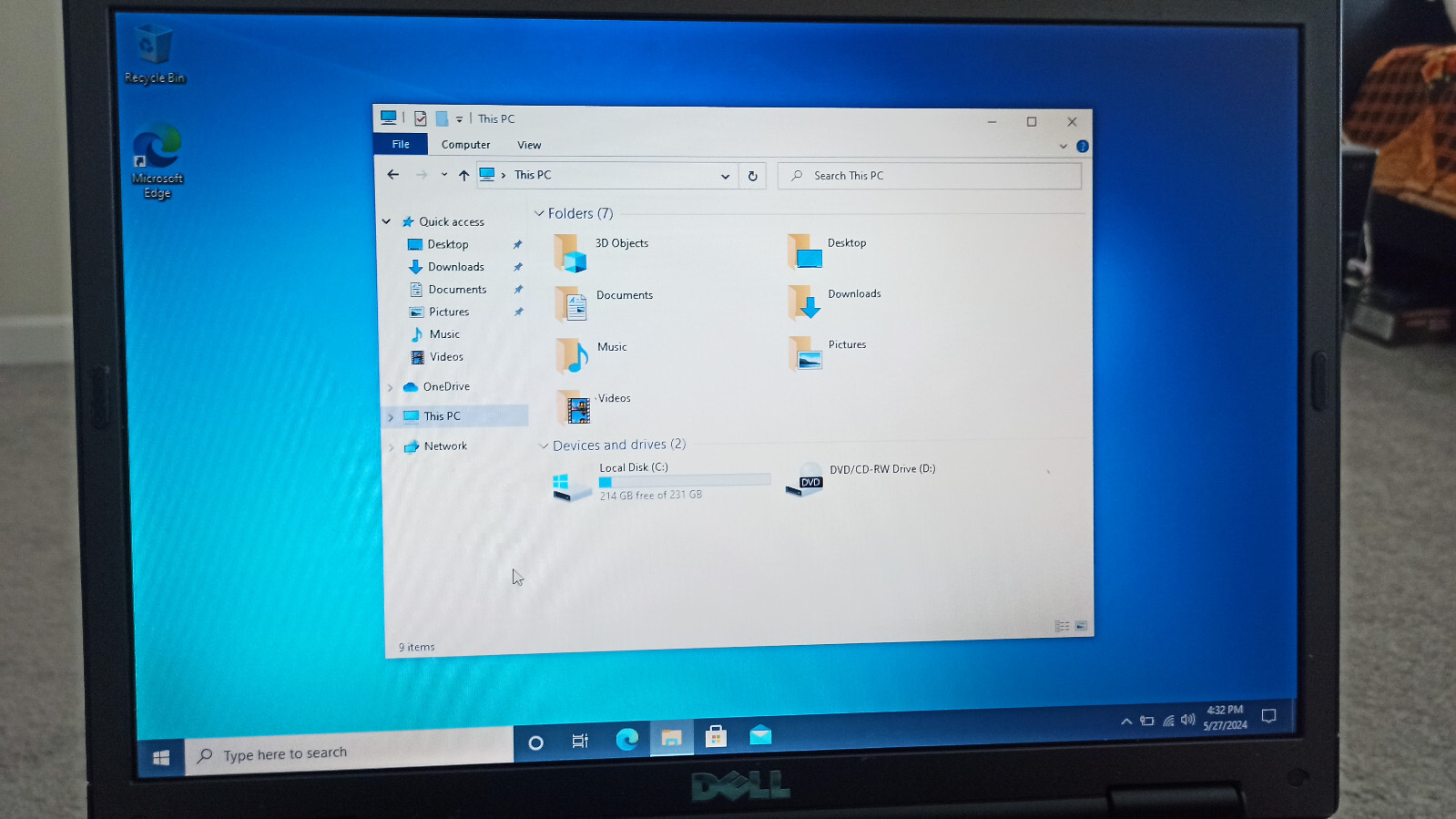Click the taskbar search box
Screen dimensions: 1456x819
tap(350, 752)
